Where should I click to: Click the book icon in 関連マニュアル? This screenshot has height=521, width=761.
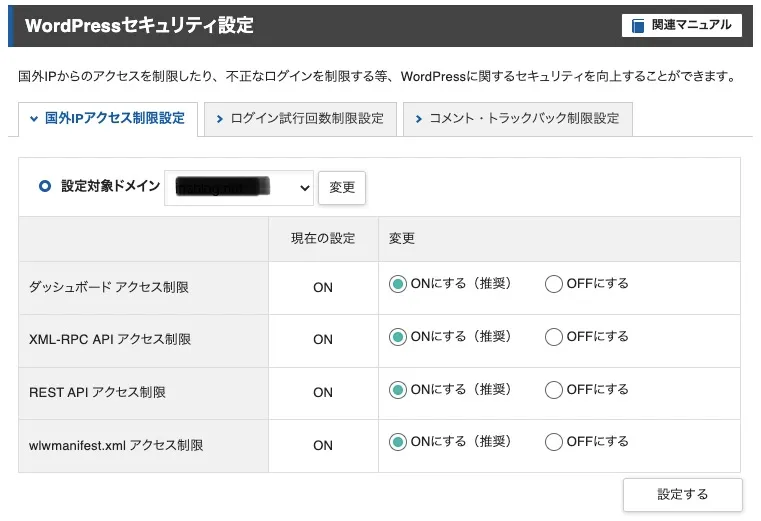tap(638, 25)
